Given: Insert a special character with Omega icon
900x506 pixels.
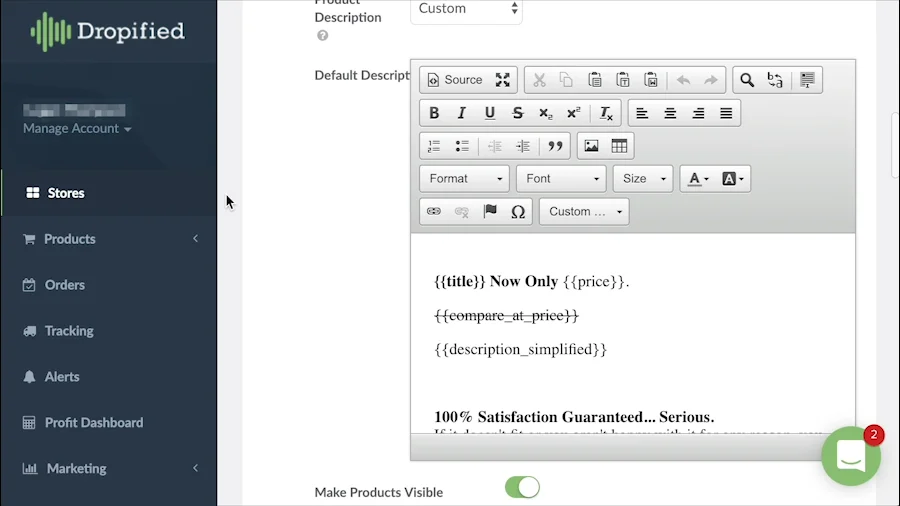Looking at the screenshot, I should (518, 211).
